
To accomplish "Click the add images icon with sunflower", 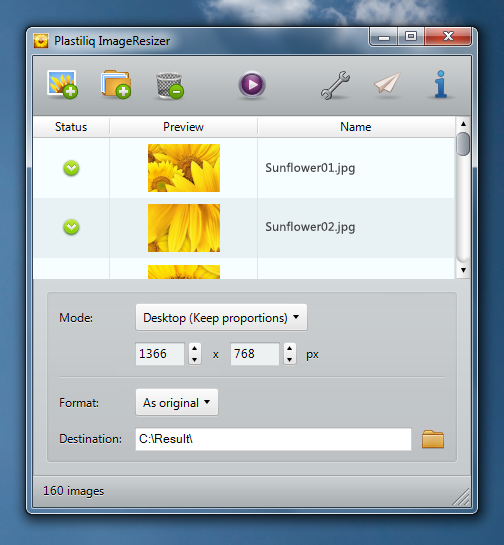I will 63,85.
